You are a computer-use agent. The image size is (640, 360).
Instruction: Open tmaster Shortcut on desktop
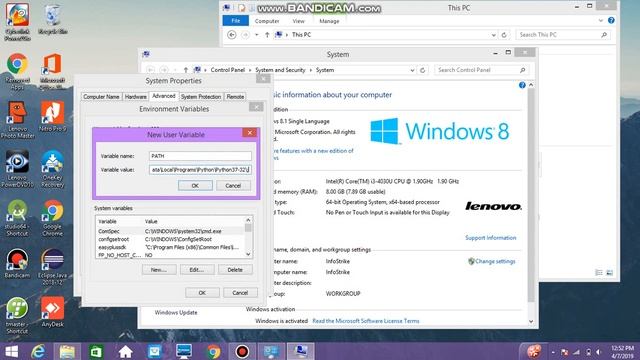17,316
